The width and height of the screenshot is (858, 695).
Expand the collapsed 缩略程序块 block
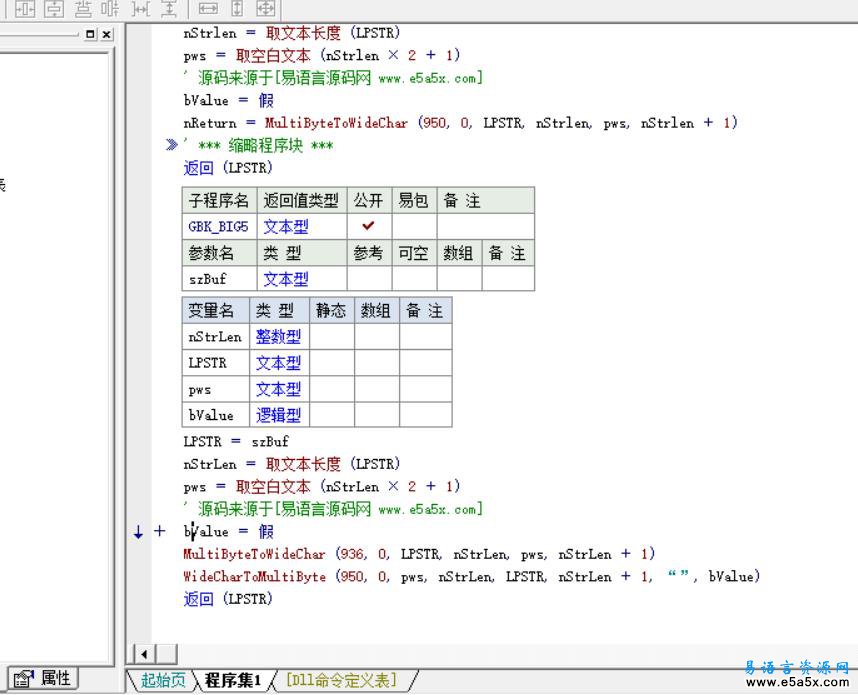[x=171, y=145]
